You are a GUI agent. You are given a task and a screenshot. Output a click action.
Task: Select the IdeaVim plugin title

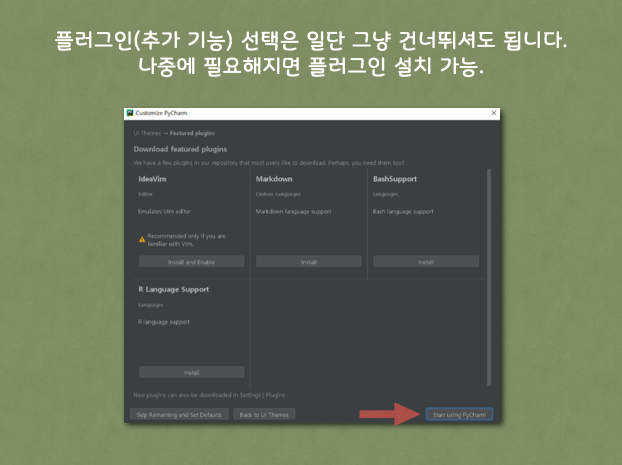pos(152,179)
